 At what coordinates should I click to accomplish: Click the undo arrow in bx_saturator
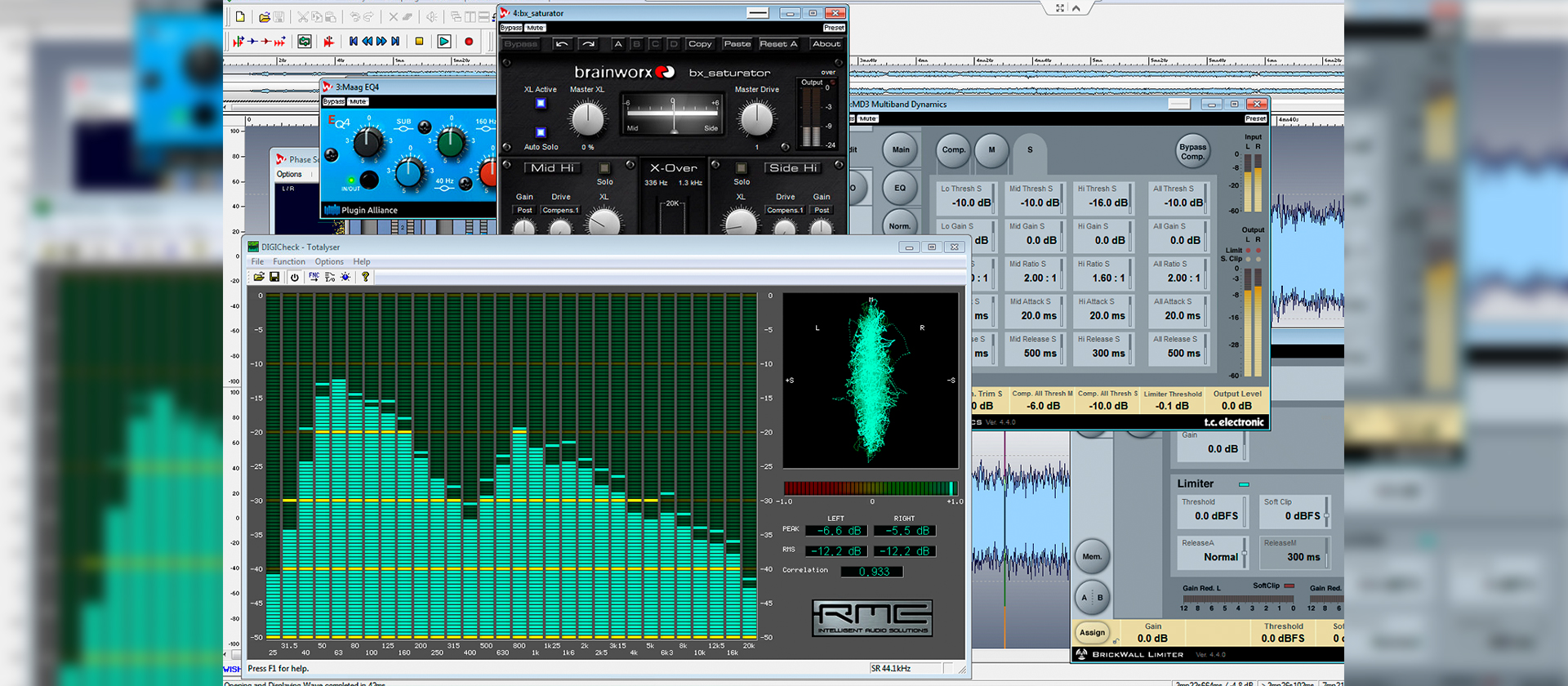click(562, 44)
